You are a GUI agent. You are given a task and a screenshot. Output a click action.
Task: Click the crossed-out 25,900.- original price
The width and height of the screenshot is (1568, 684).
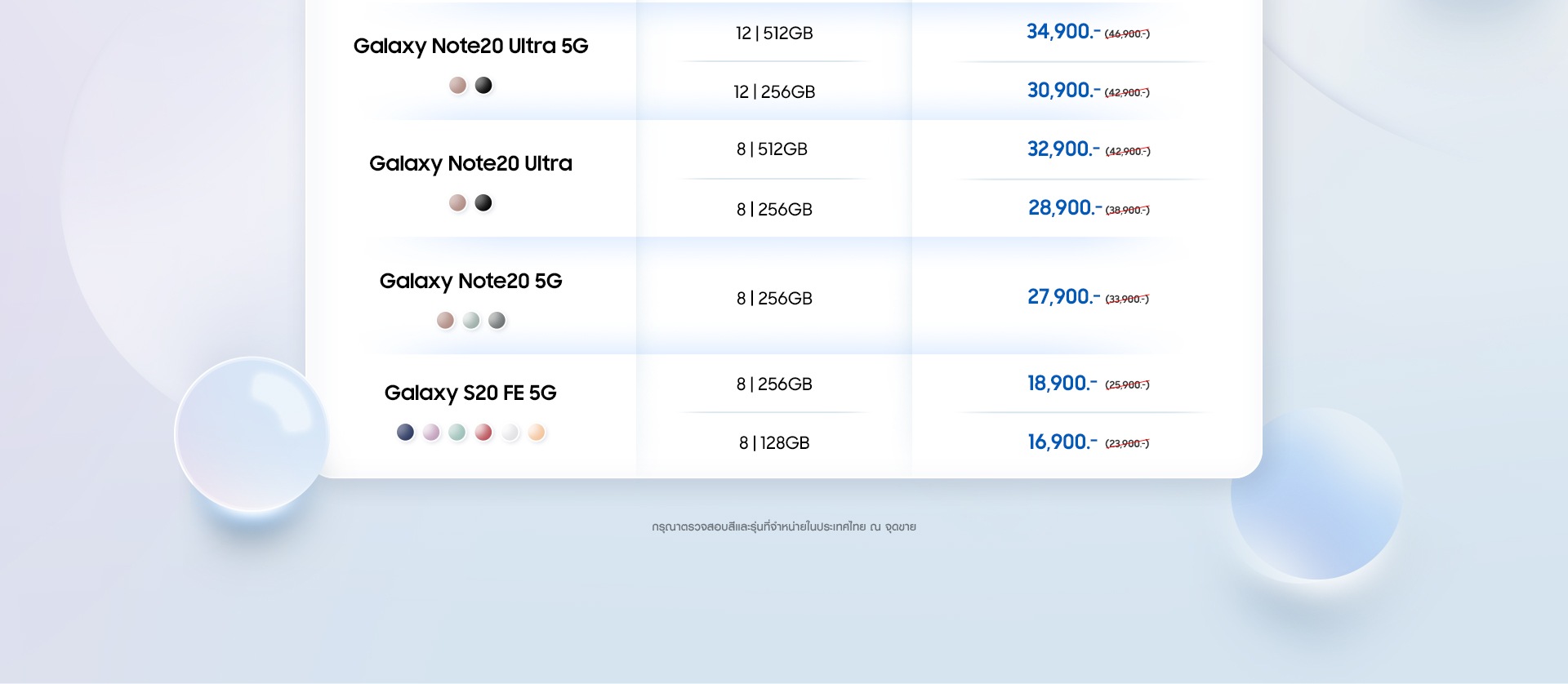pyautogui.click(x=1127, y=385)
